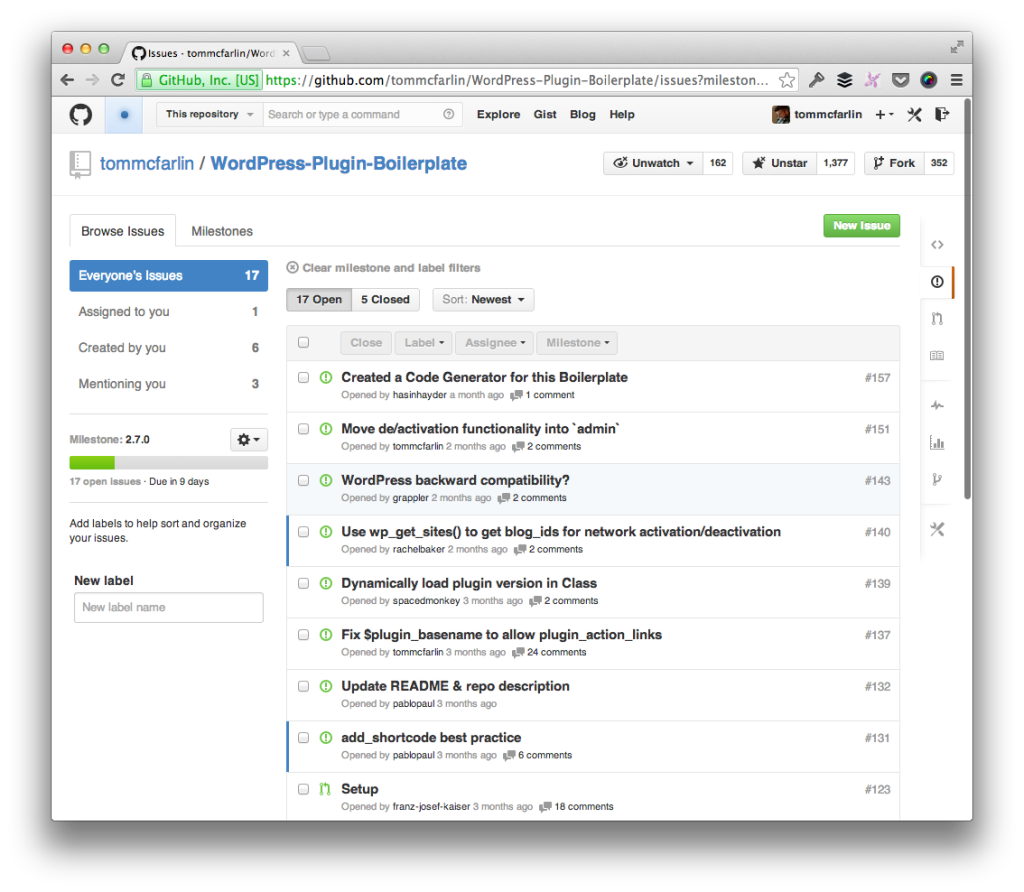Open pull requests sidebar icon
The image size is (1024, 892).
pos(937,319)
